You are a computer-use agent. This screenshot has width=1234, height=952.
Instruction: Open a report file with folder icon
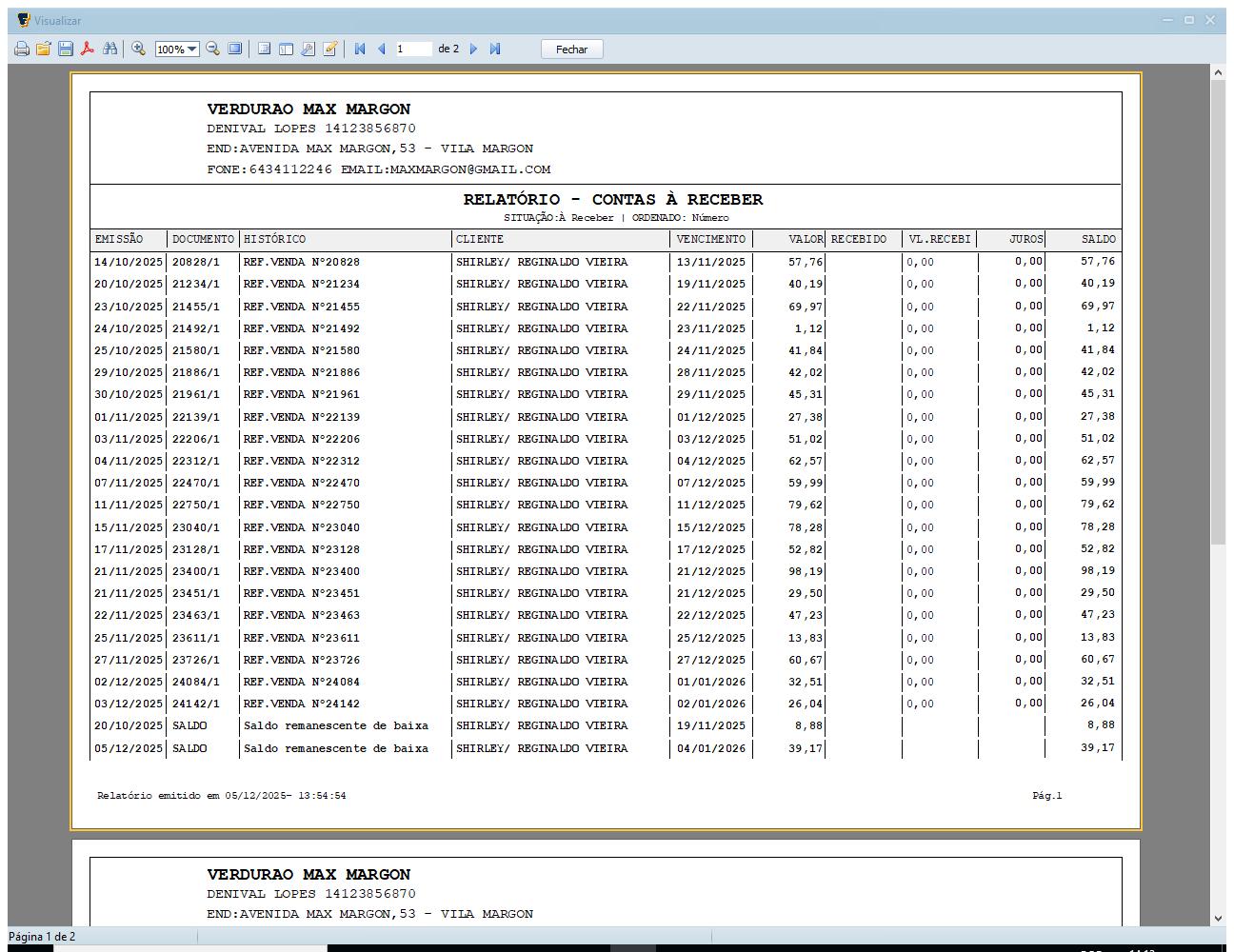(43, 49)
